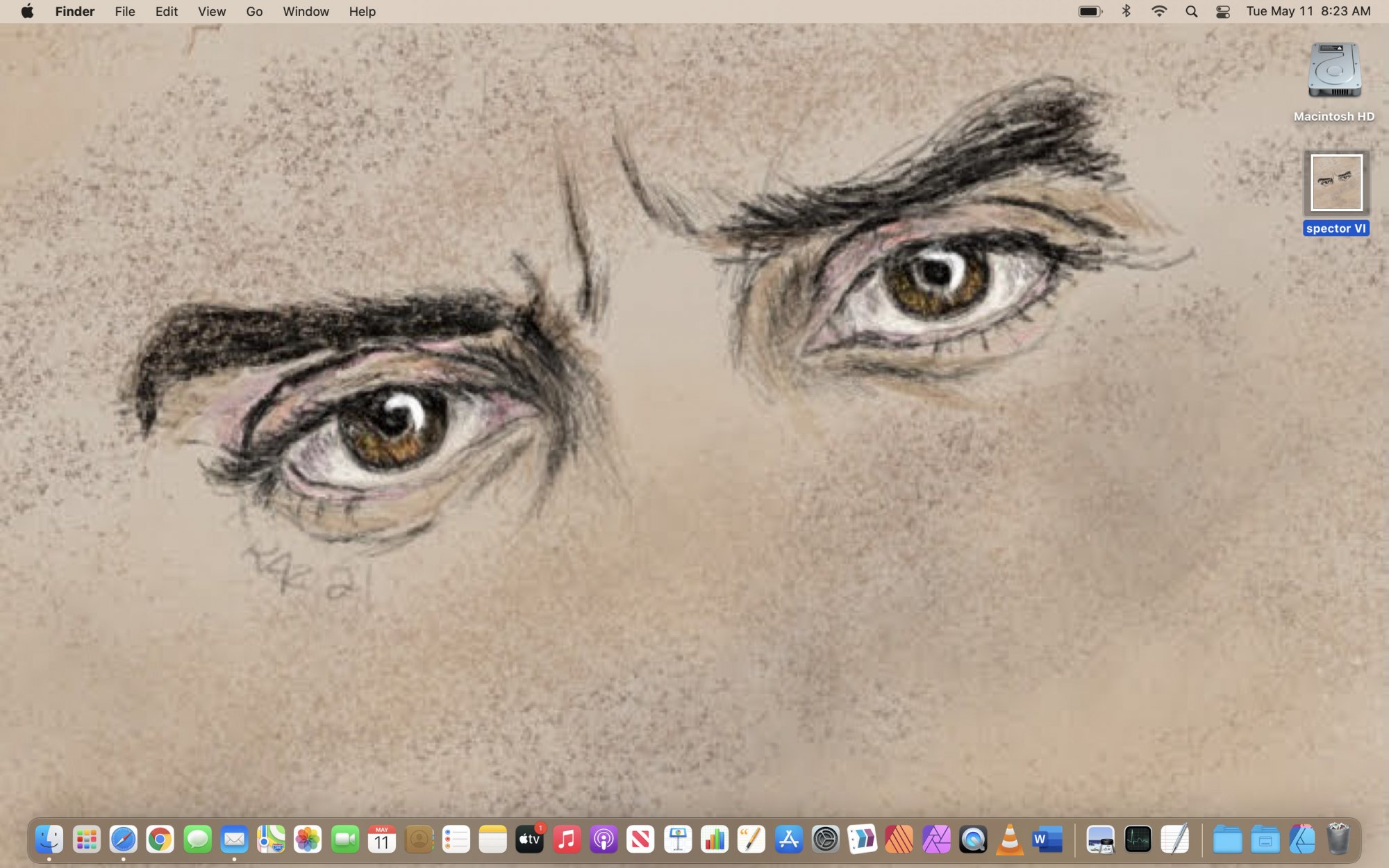
Task: Open System Preferences from the Dock
Action: coord(826,840)
